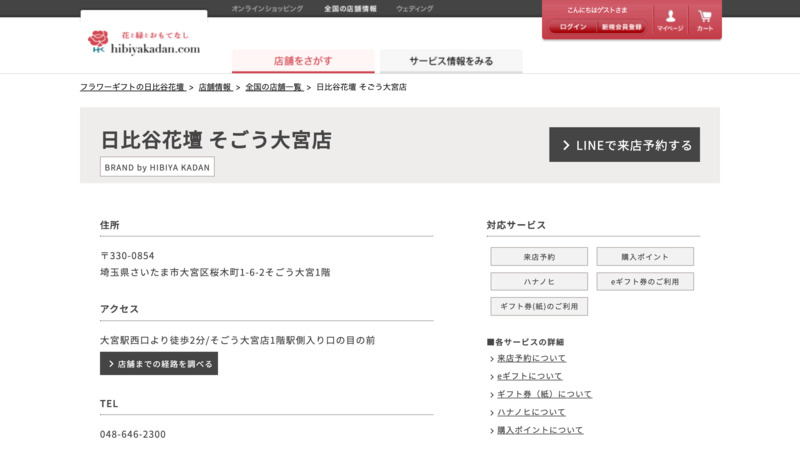This screenshot has width=800, height=451.
Task: Select the ハナノヒ service button
Action: [x=539, y=282]
